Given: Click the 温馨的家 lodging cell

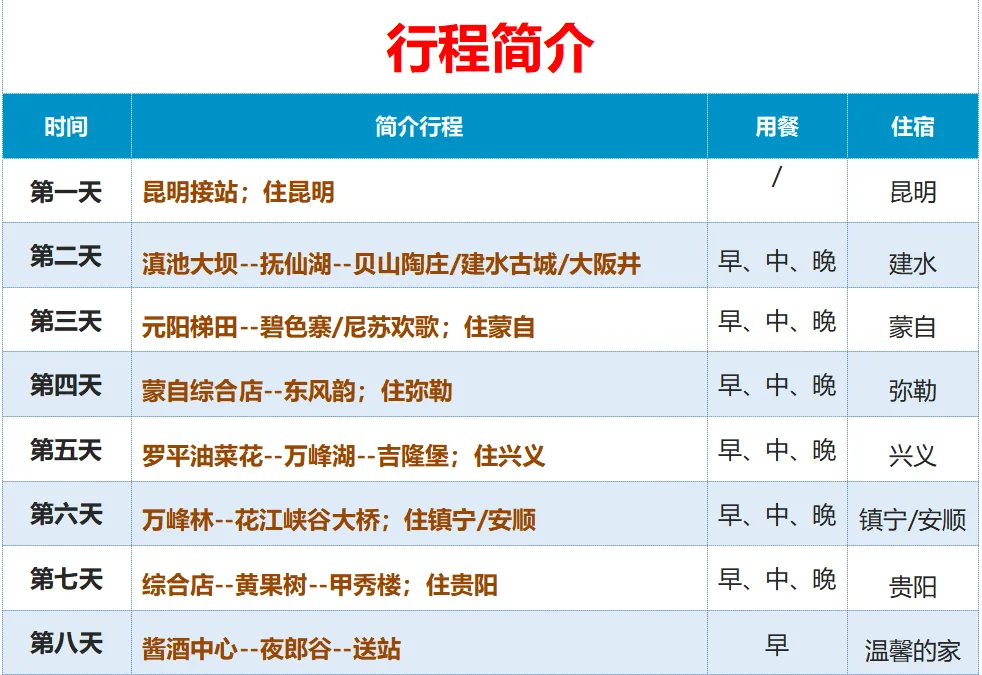Looking at the screenshot, I should 912,651.
